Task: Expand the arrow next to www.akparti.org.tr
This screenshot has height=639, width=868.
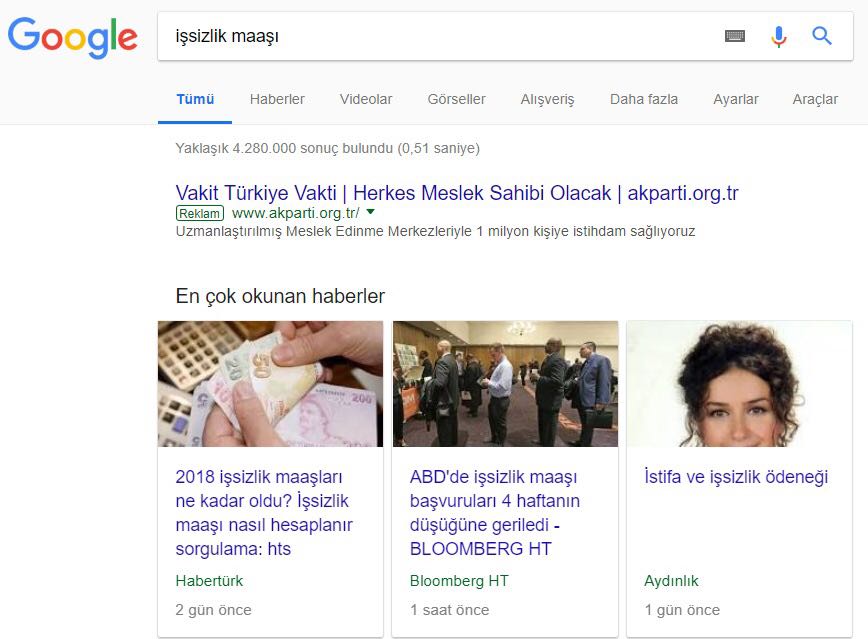Action: [369, 213]
